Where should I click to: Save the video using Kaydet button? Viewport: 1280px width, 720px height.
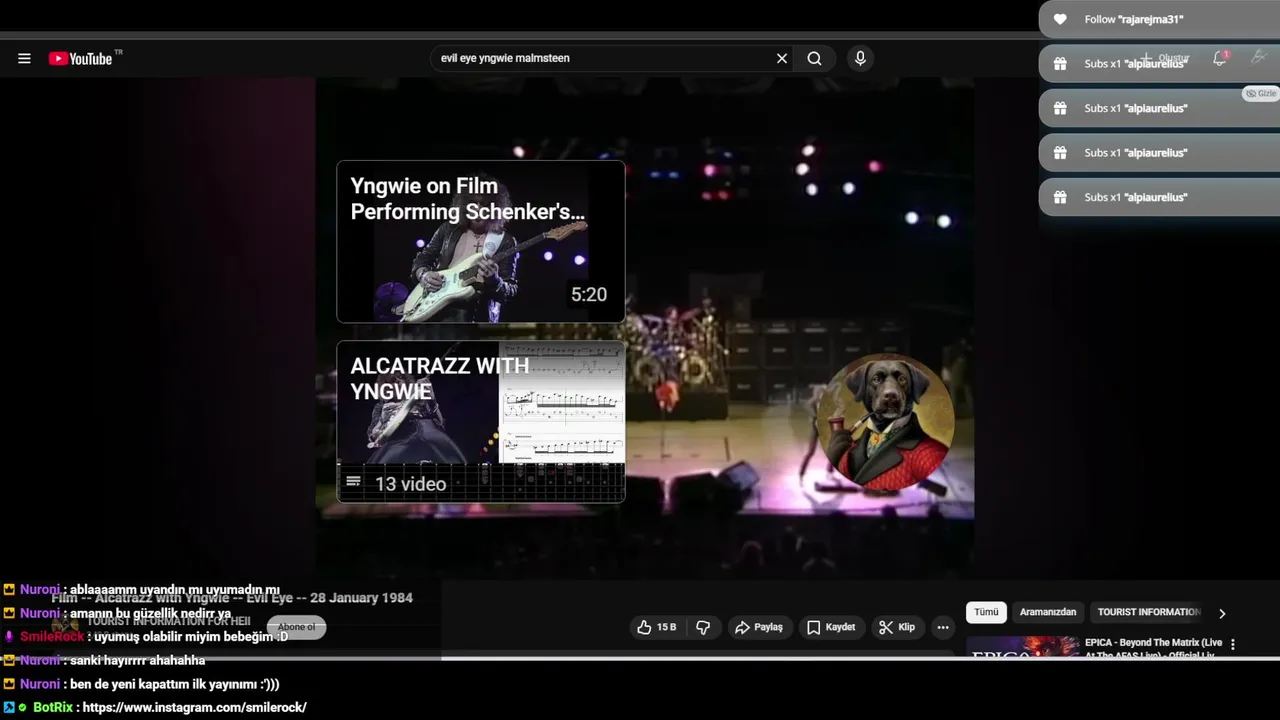coord(831,627)
